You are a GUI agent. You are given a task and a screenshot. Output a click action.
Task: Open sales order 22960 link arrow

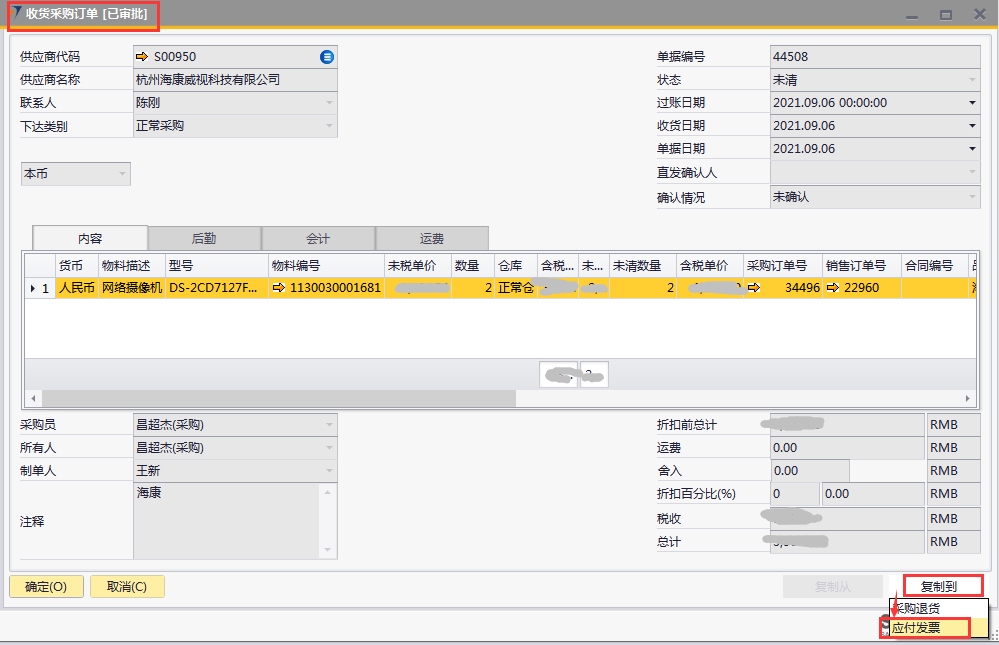click(x=832, y=288)
